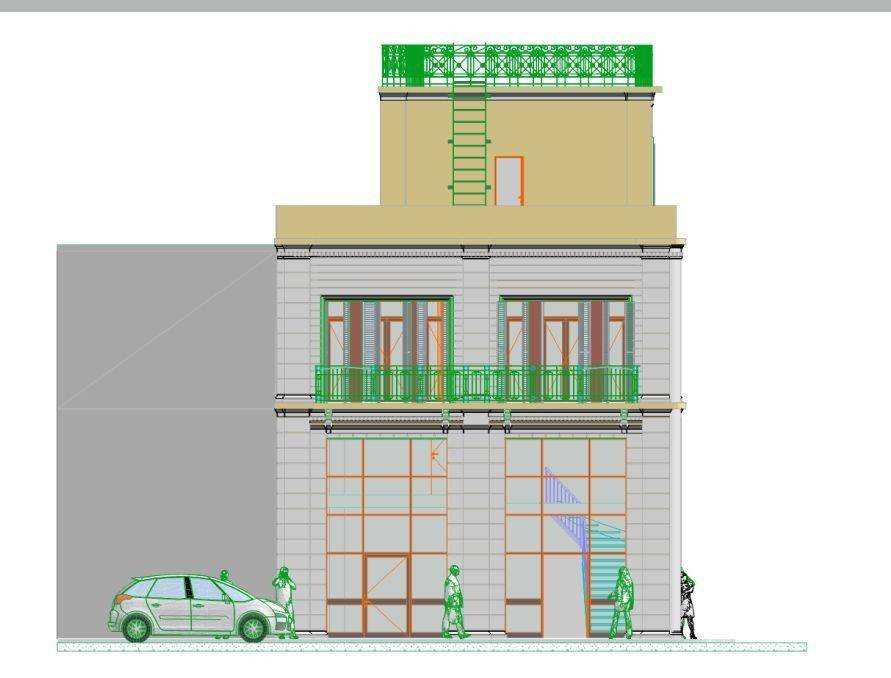Click the gray bar at the top
The height and width of the screenshot is (678, 891).
(445, 5)
